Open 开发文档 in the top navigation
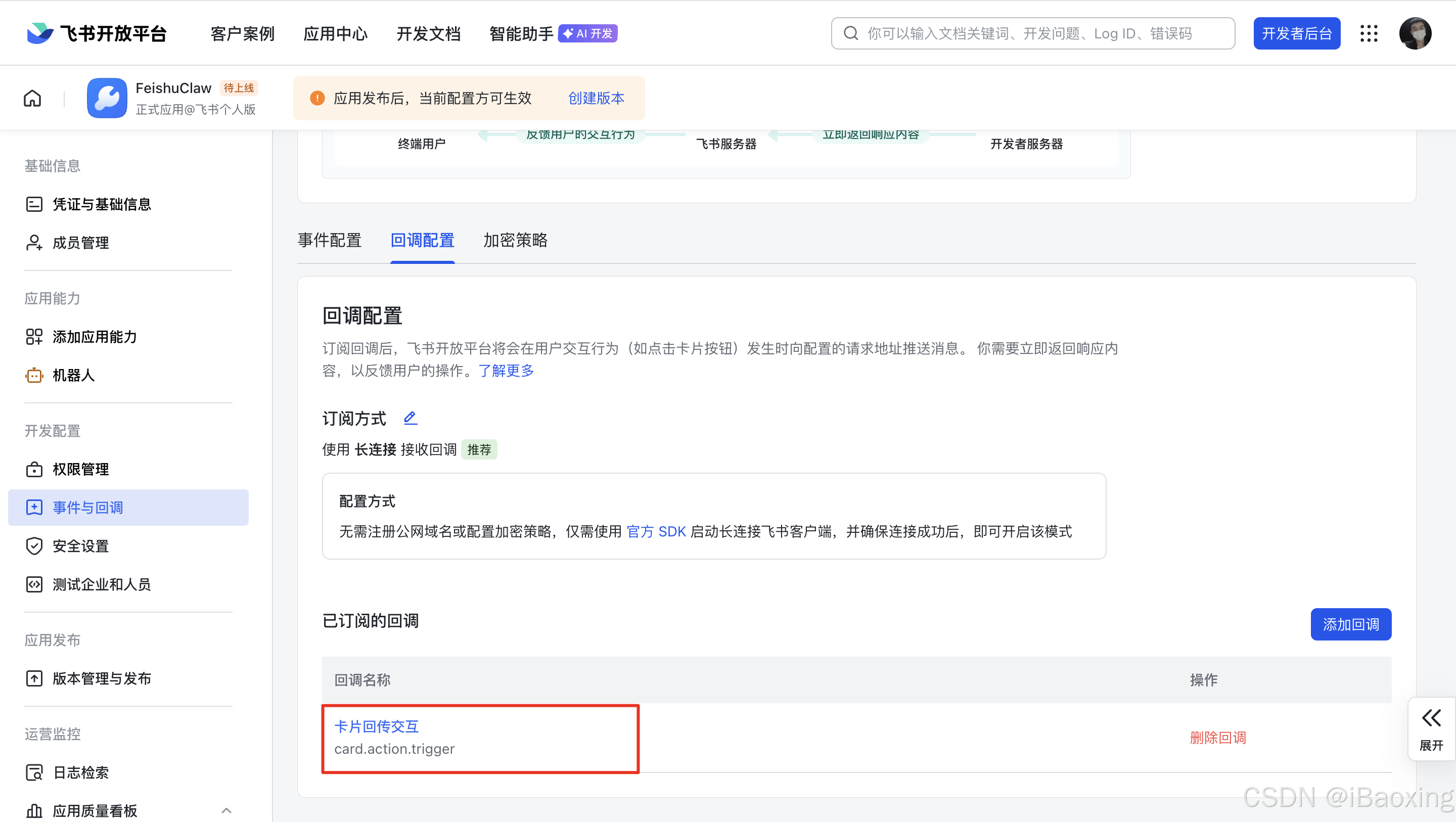Viewport: 1456px width, 822px height. click(428, 33)
